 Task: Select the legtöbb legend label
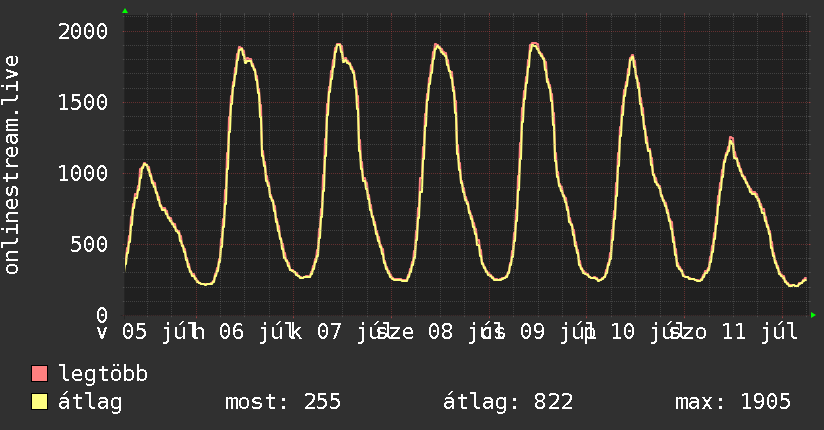point(103,374)
